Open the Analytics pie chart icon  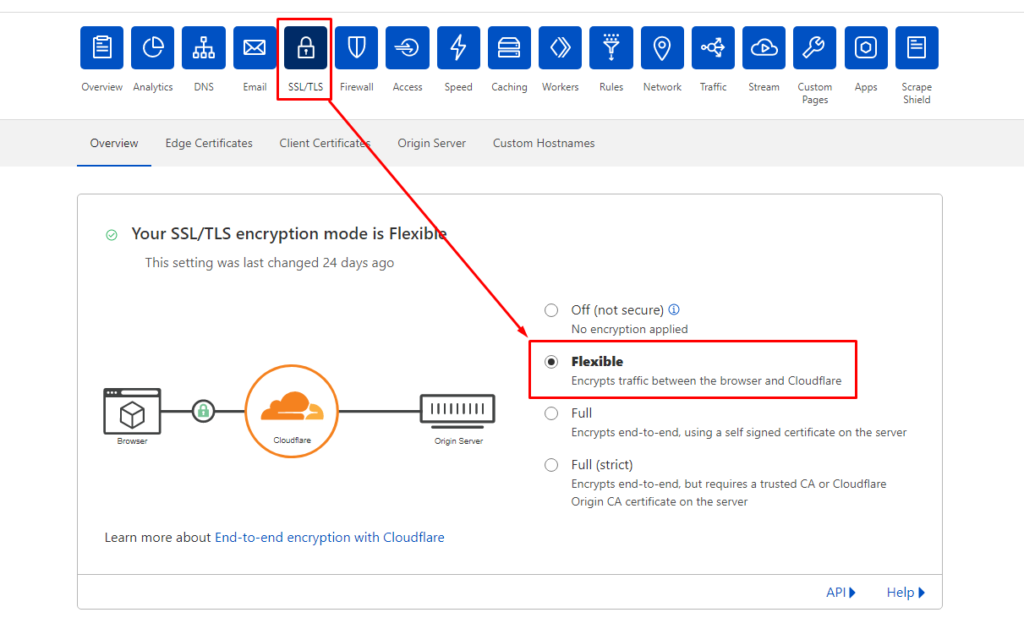(153, 48)
